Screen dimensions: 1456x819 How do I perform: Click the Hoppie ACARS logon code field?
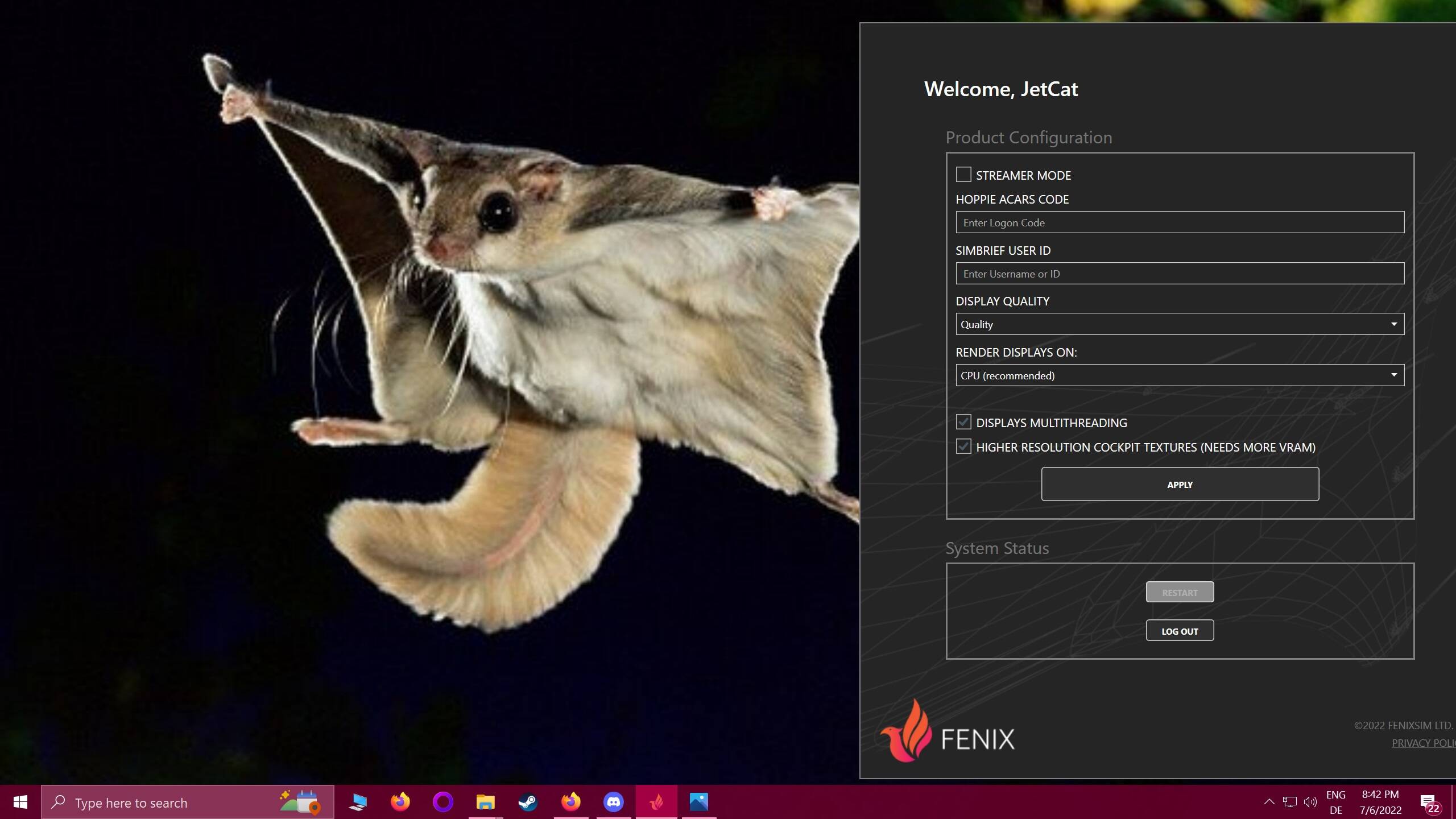[1180, 222]
